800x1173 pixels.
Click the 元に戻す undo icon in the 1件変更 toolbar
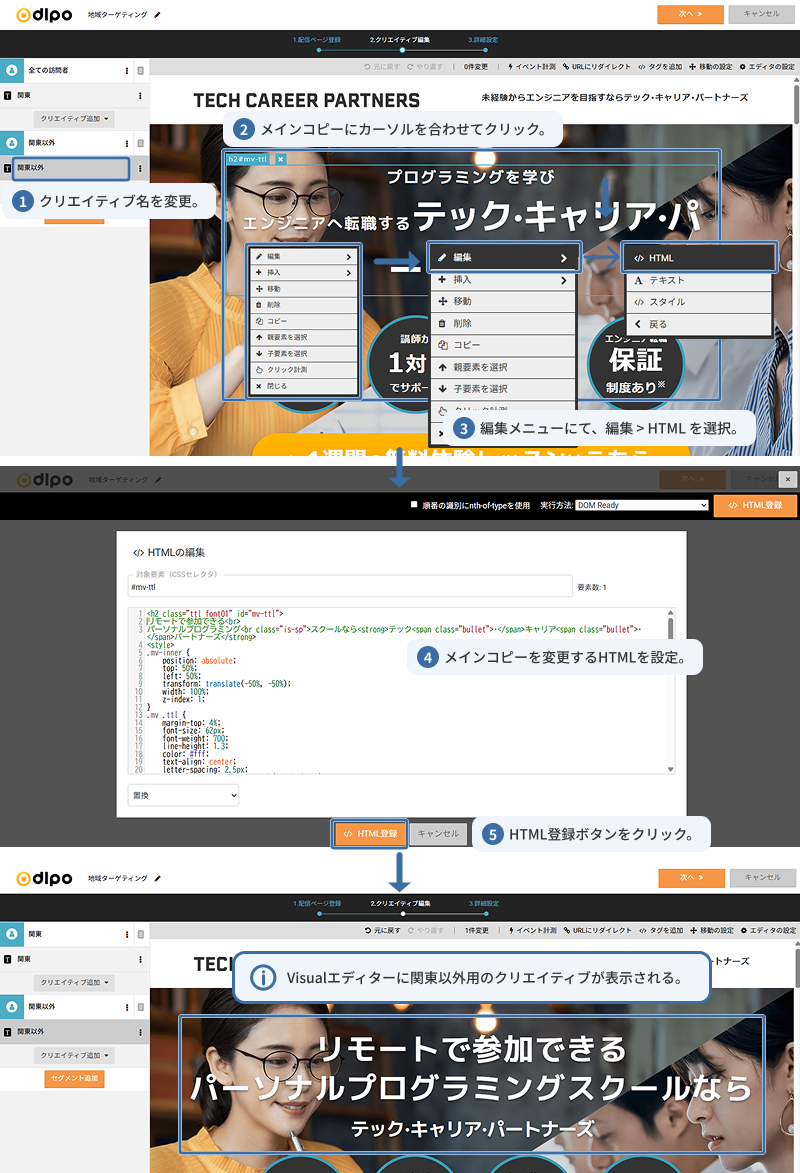click(367, 931)
